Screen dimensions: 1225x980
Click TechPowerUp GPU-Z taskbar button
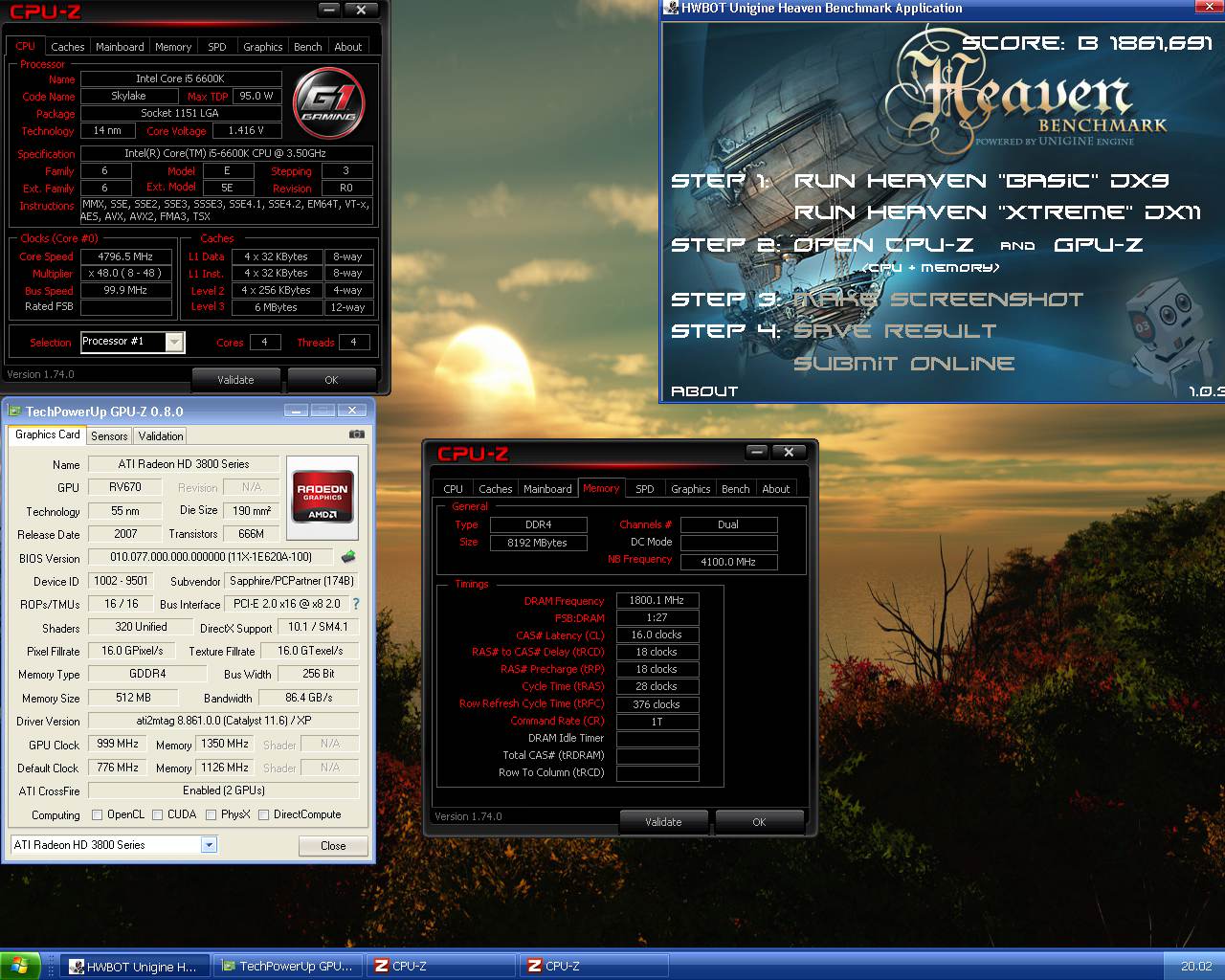(288, 967)
